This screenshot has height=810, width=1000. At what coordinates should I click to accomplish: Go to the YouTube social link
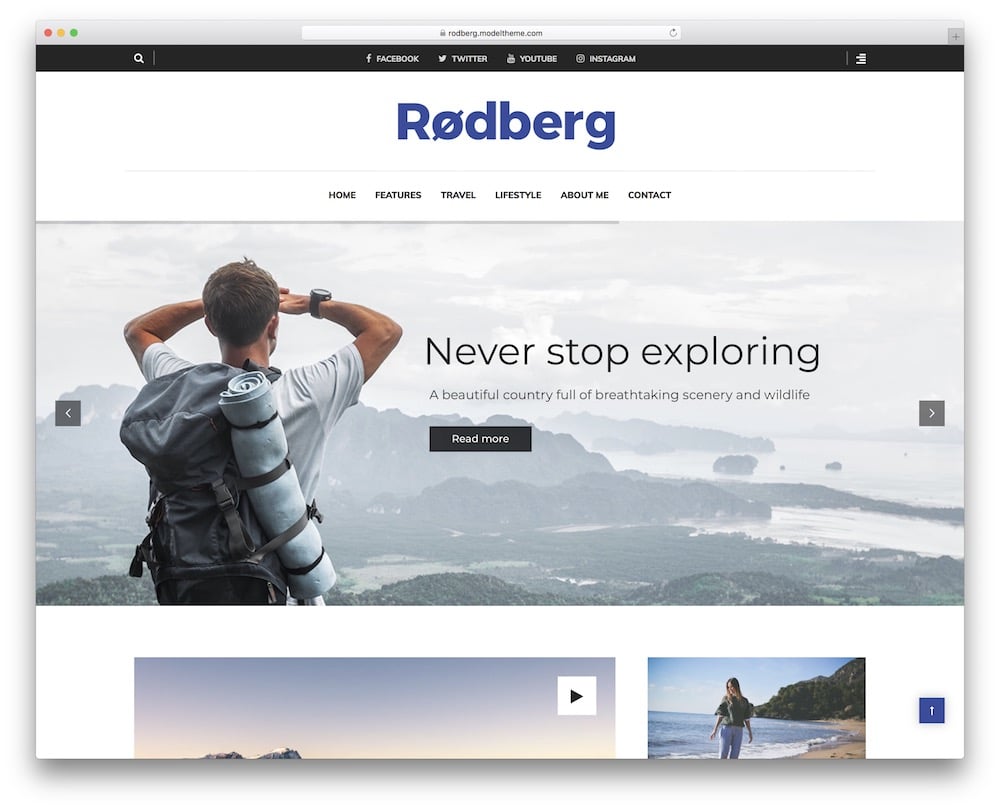pyautogui.click(x=532, y=59)
